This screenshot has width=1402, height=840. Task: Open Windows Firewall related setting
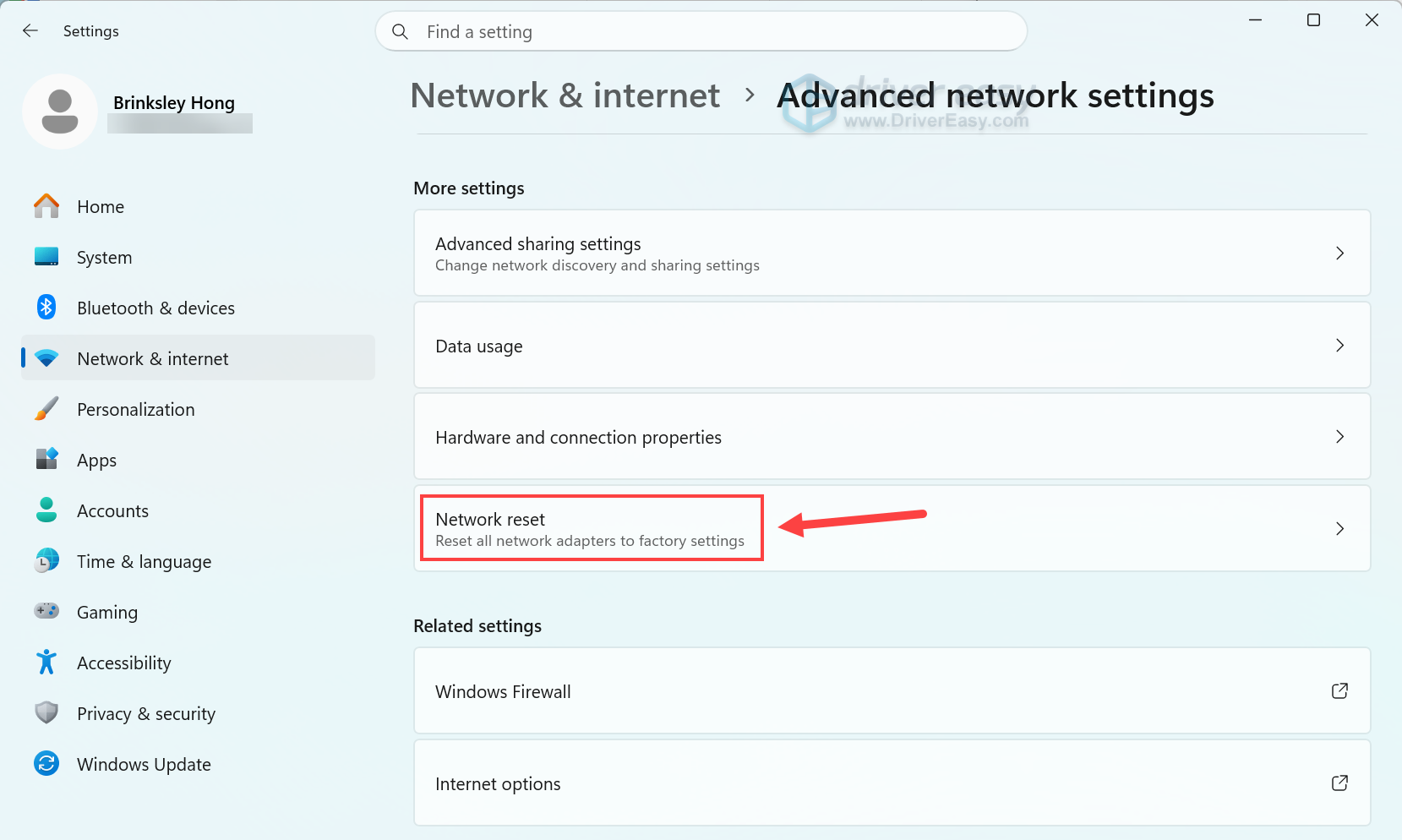(x=892, y=691)
